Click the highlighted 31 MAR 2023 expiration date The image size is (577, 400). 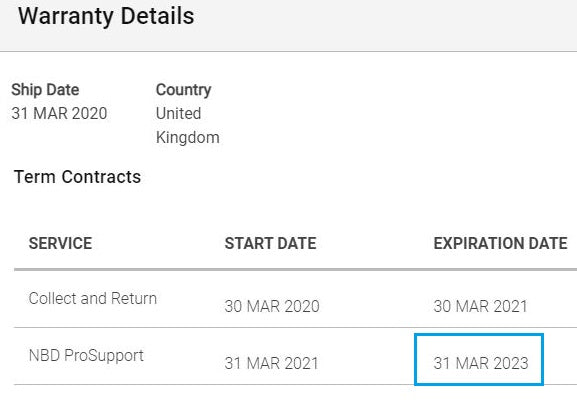[481, 363]
